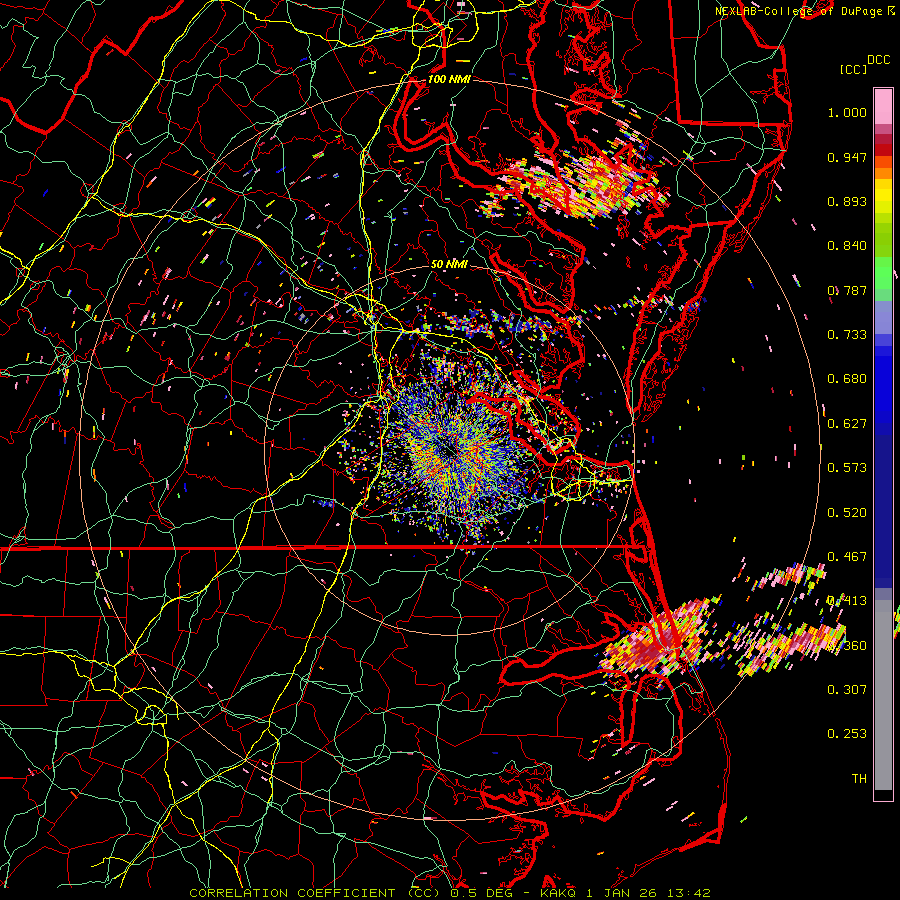This screenshot has height=900, width=900.
Task: Select the 1.000 value on the color scale
Action: [847, 112]
